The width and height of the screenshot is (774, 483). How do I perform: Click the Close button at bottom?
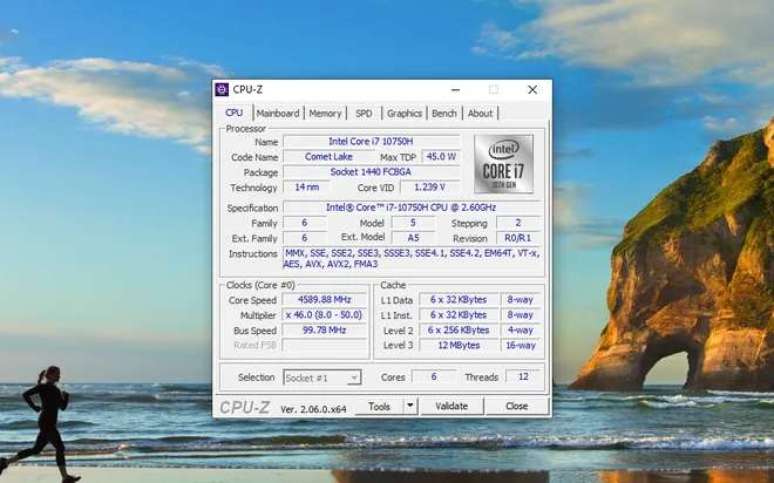pyautogui.click(x=516, y=406)
